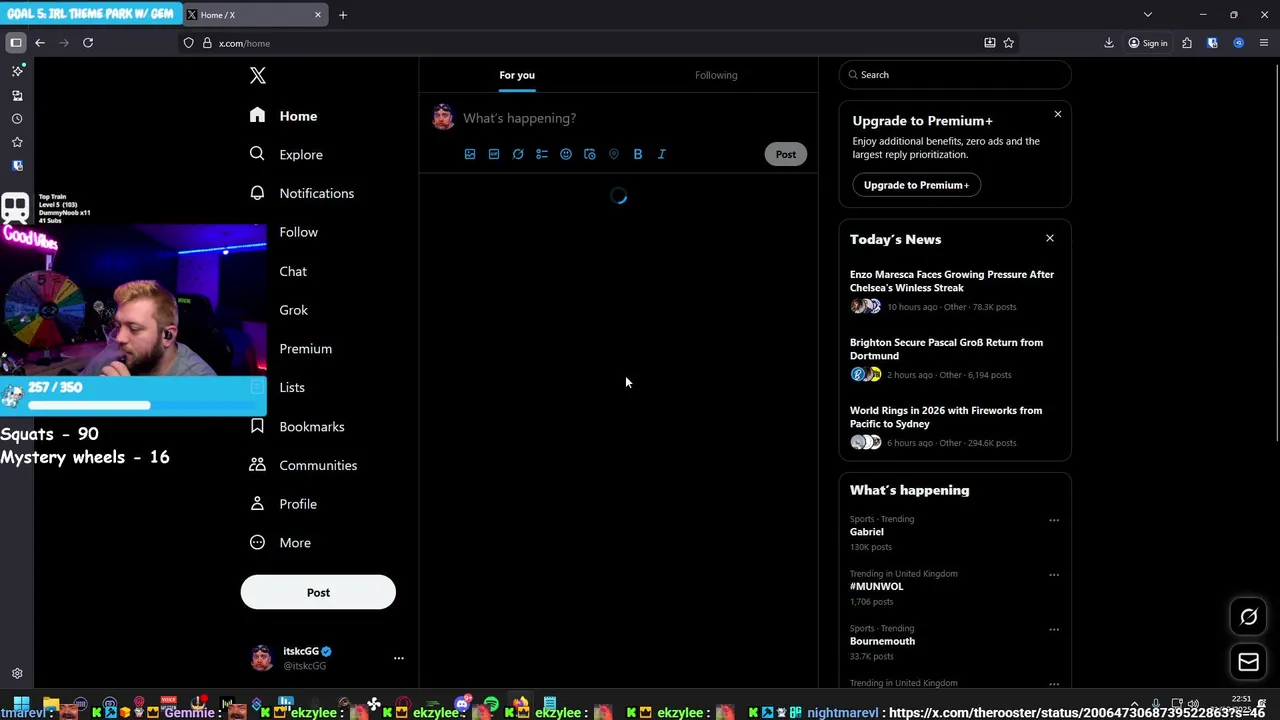The image size is (1280, 720).
Task: Open the list all tabs dropdown arrow
Action: pyautogui.click(x=1148, y=15)
